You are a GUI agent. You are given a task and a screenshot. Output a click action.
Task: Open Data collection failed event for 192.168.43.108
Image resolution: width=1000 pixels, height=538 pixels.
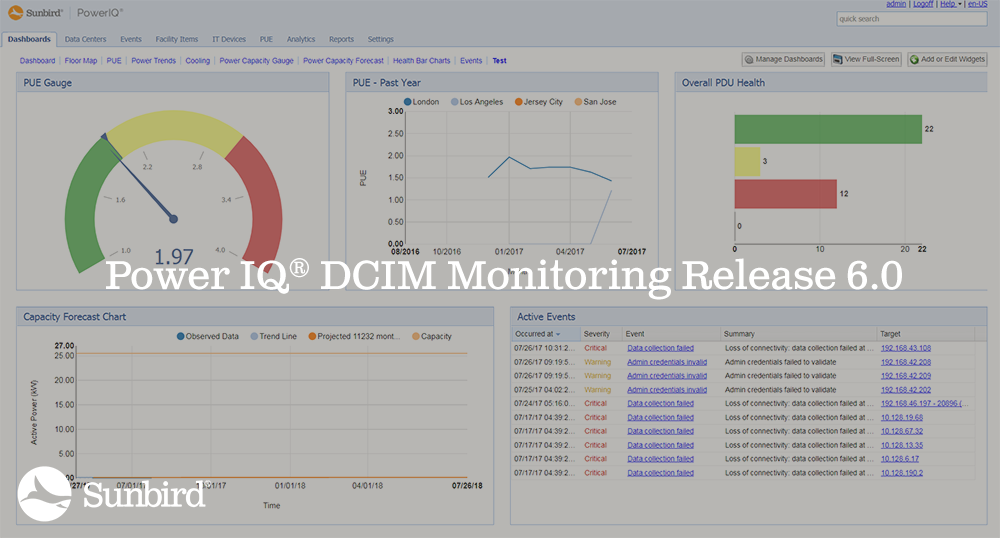click(660, 349)
